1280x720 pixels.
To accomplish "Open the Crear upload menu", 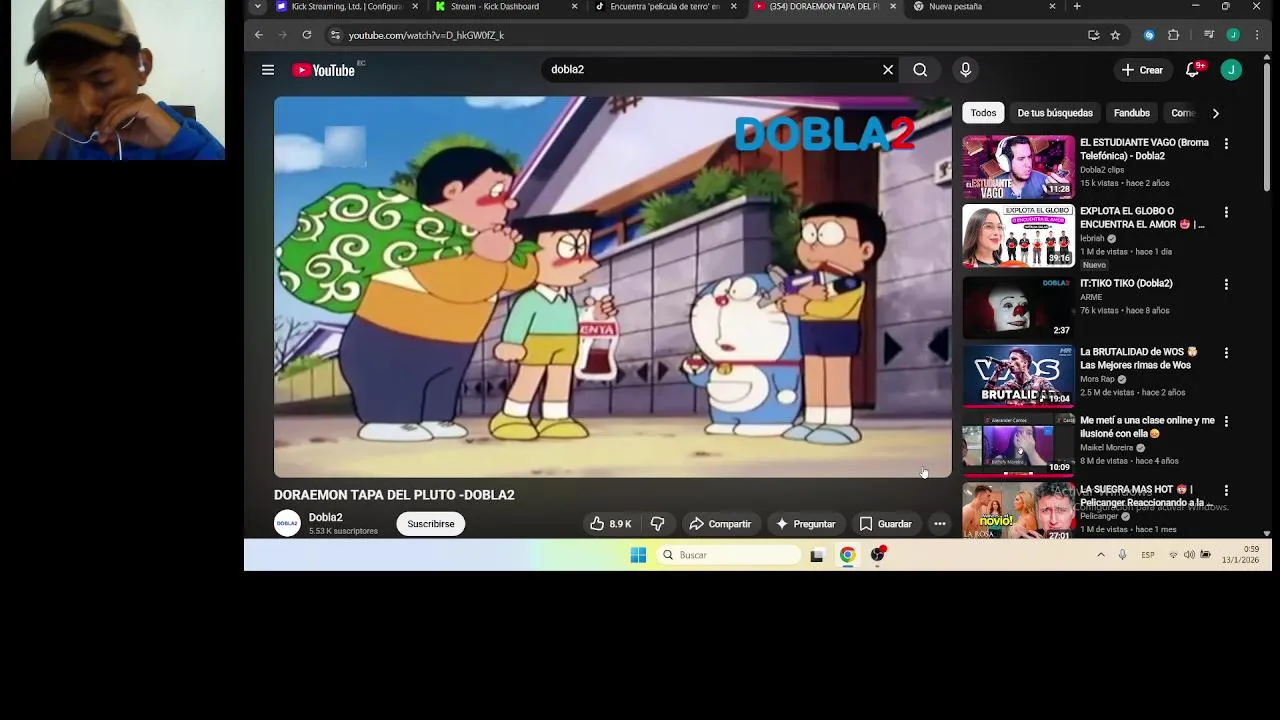I will [x=1142, y=70].
